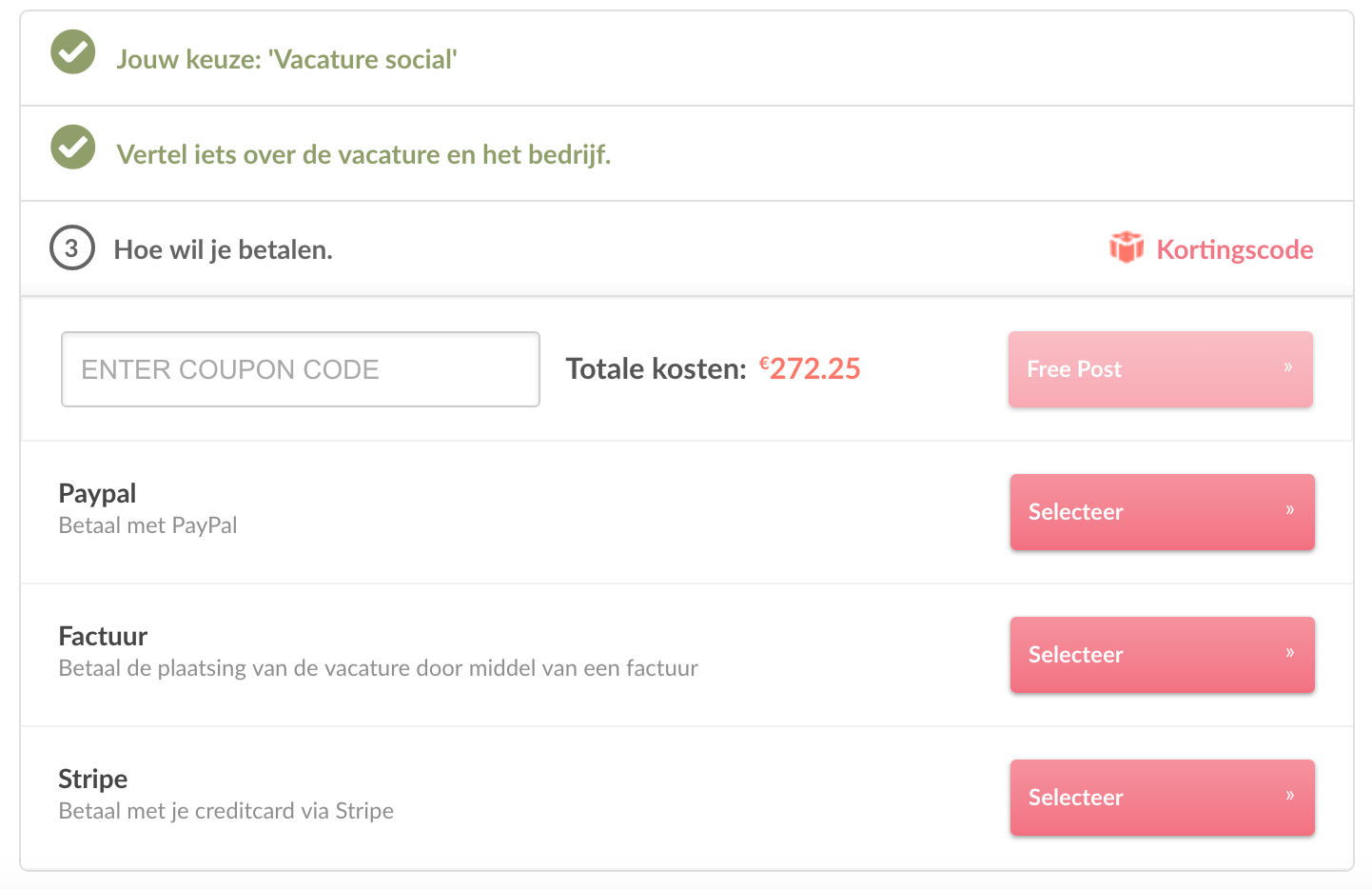Select Paypal as payment method

1162,512
